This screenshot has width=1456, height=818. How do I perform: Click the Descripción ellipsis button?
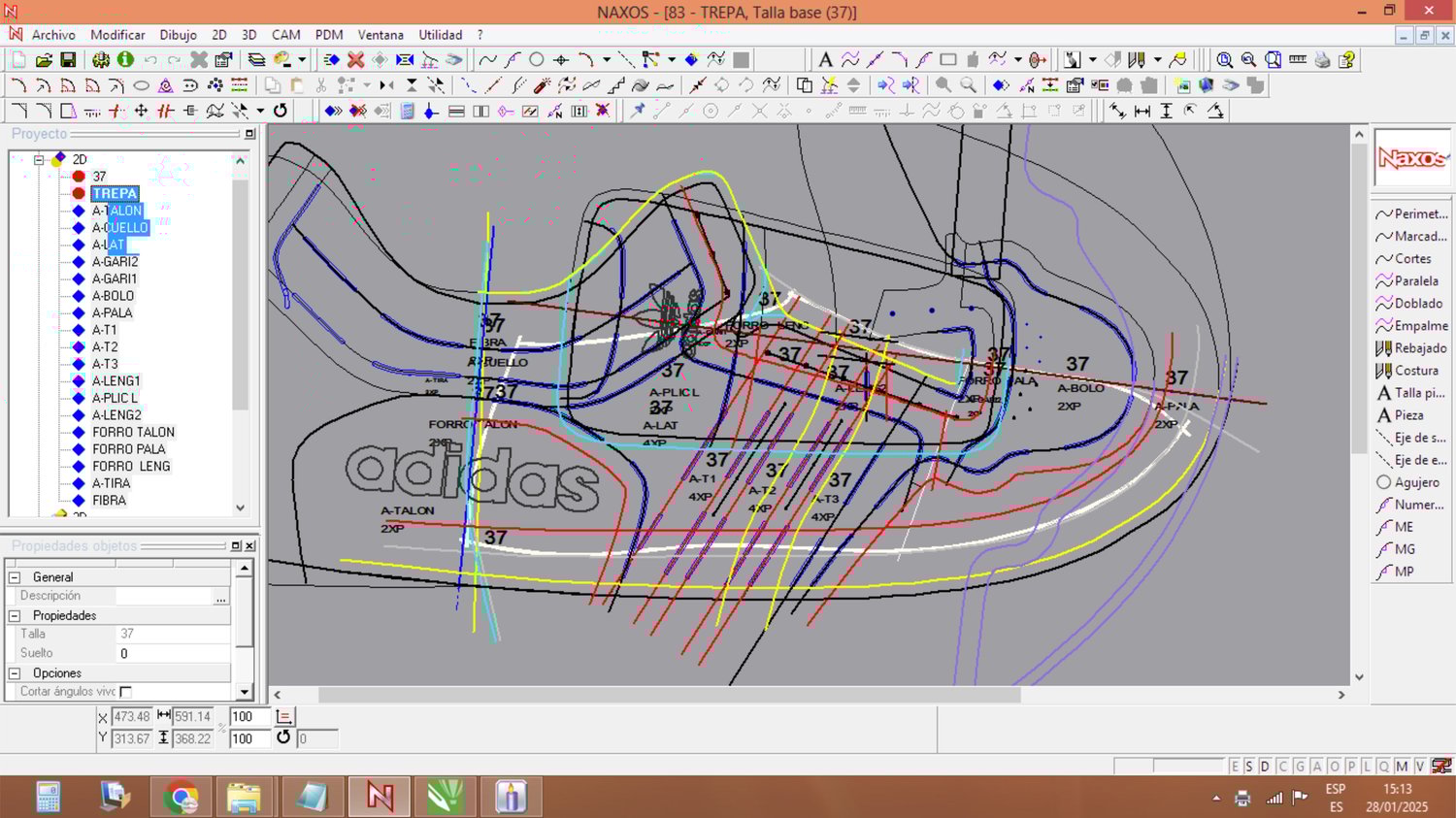[221, 597]
